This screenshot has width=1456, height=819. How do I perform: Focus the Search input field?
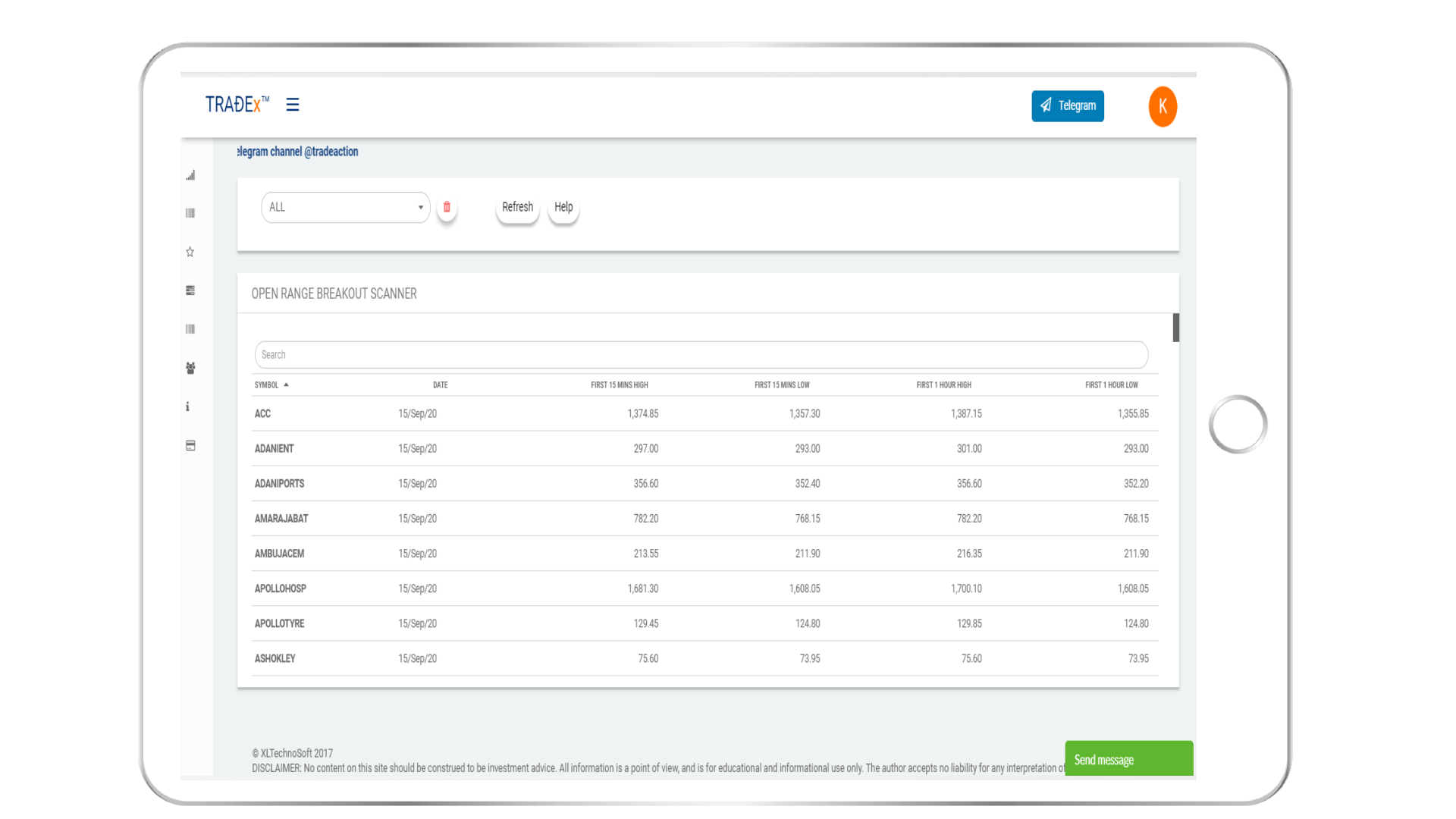pyautogui.click(x=701, y=355)
